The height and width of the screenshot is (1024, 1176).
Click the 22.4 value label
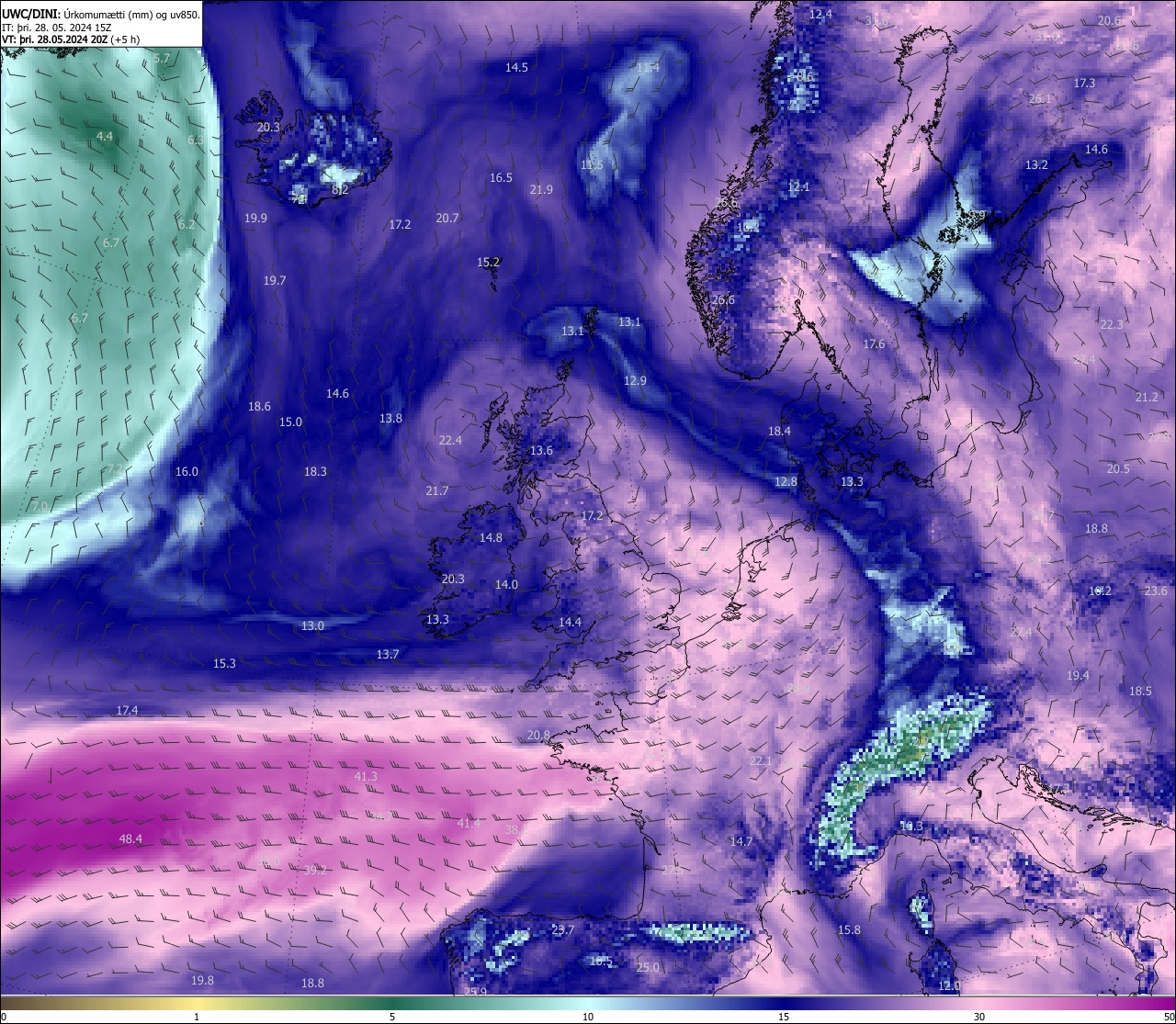(450, 440)
